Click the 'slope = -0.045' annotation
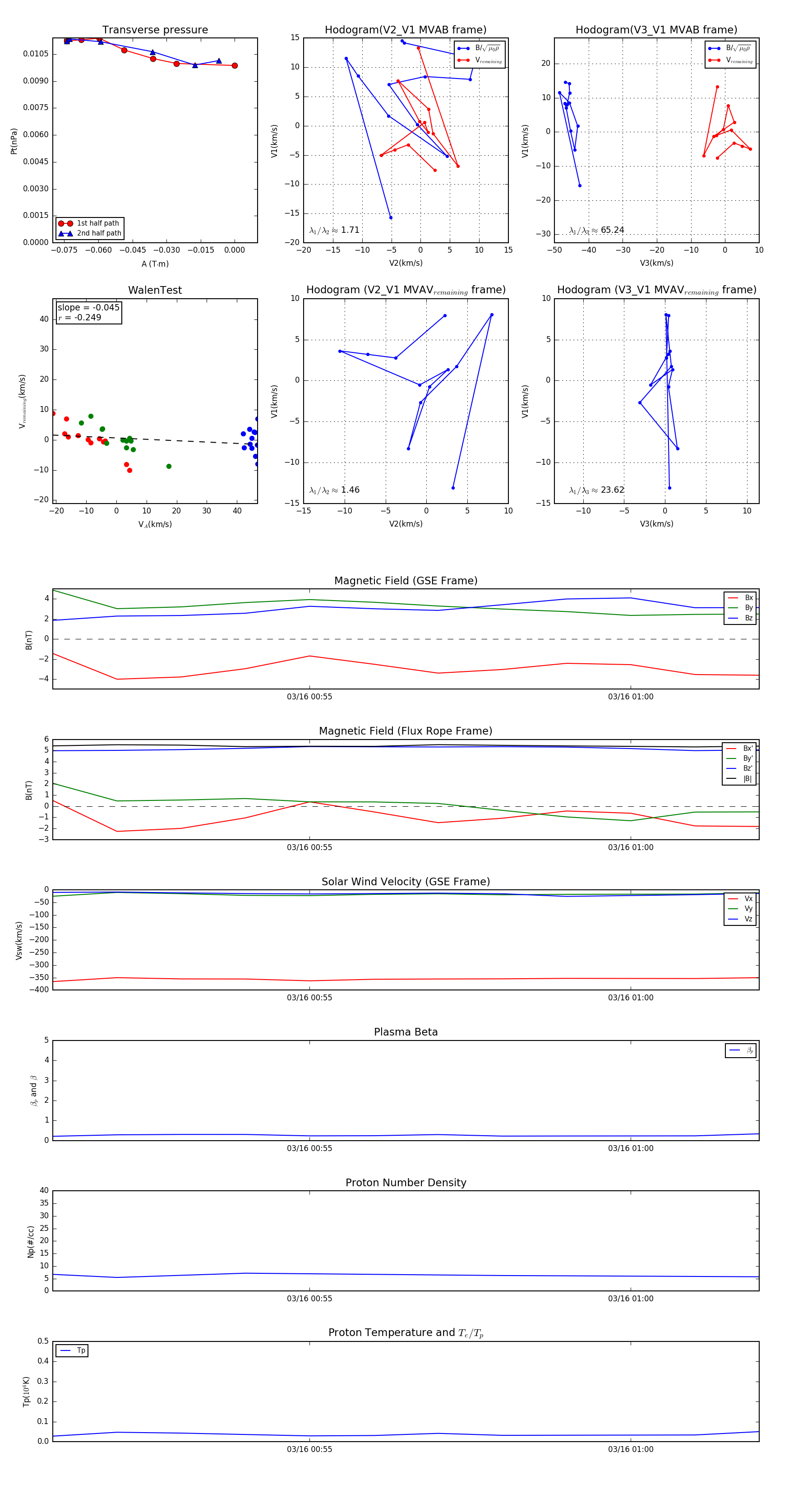 click(x=88, y=308)
